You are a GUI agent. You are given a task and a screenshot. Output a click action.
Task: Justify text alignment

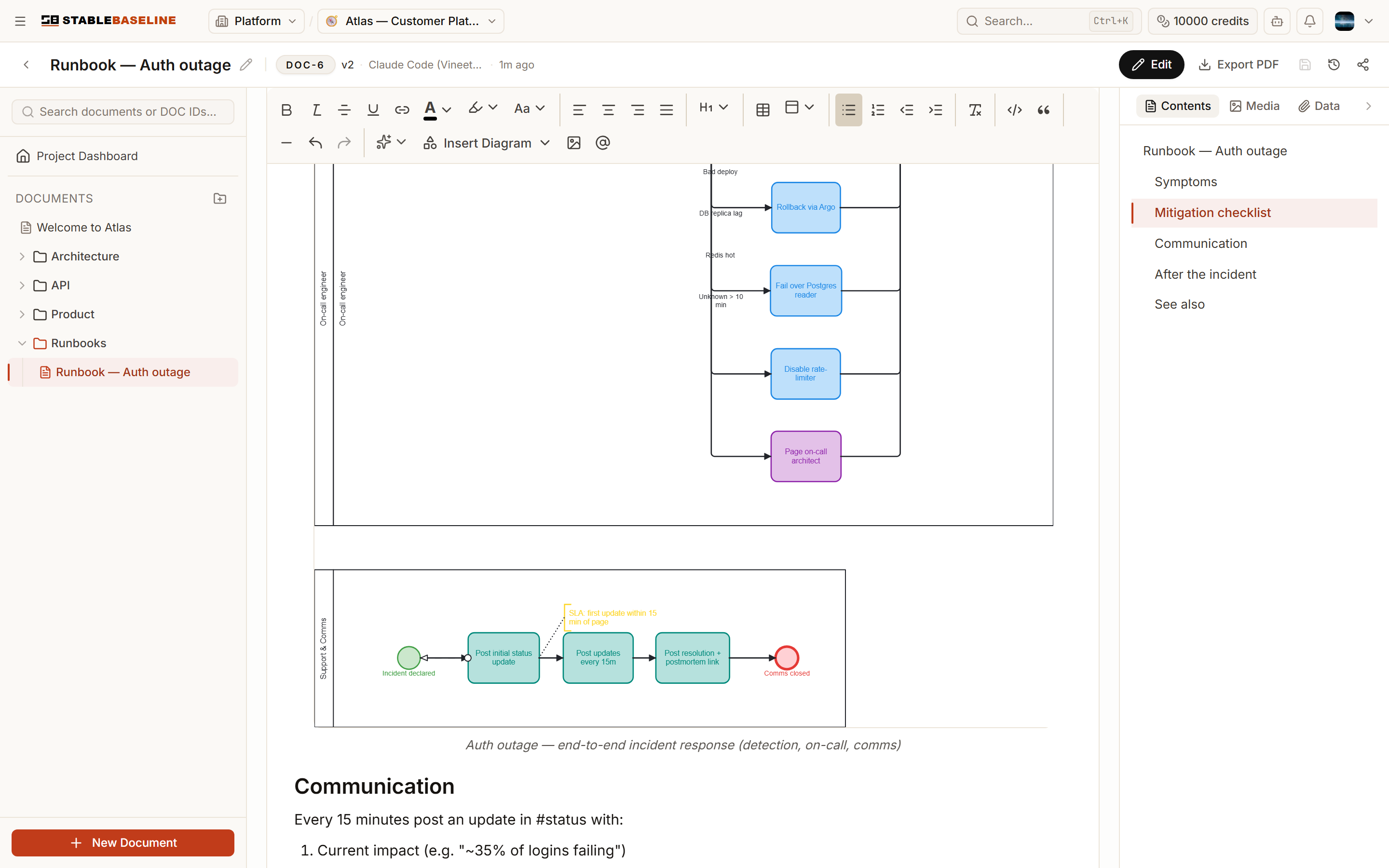click(667, 109)
